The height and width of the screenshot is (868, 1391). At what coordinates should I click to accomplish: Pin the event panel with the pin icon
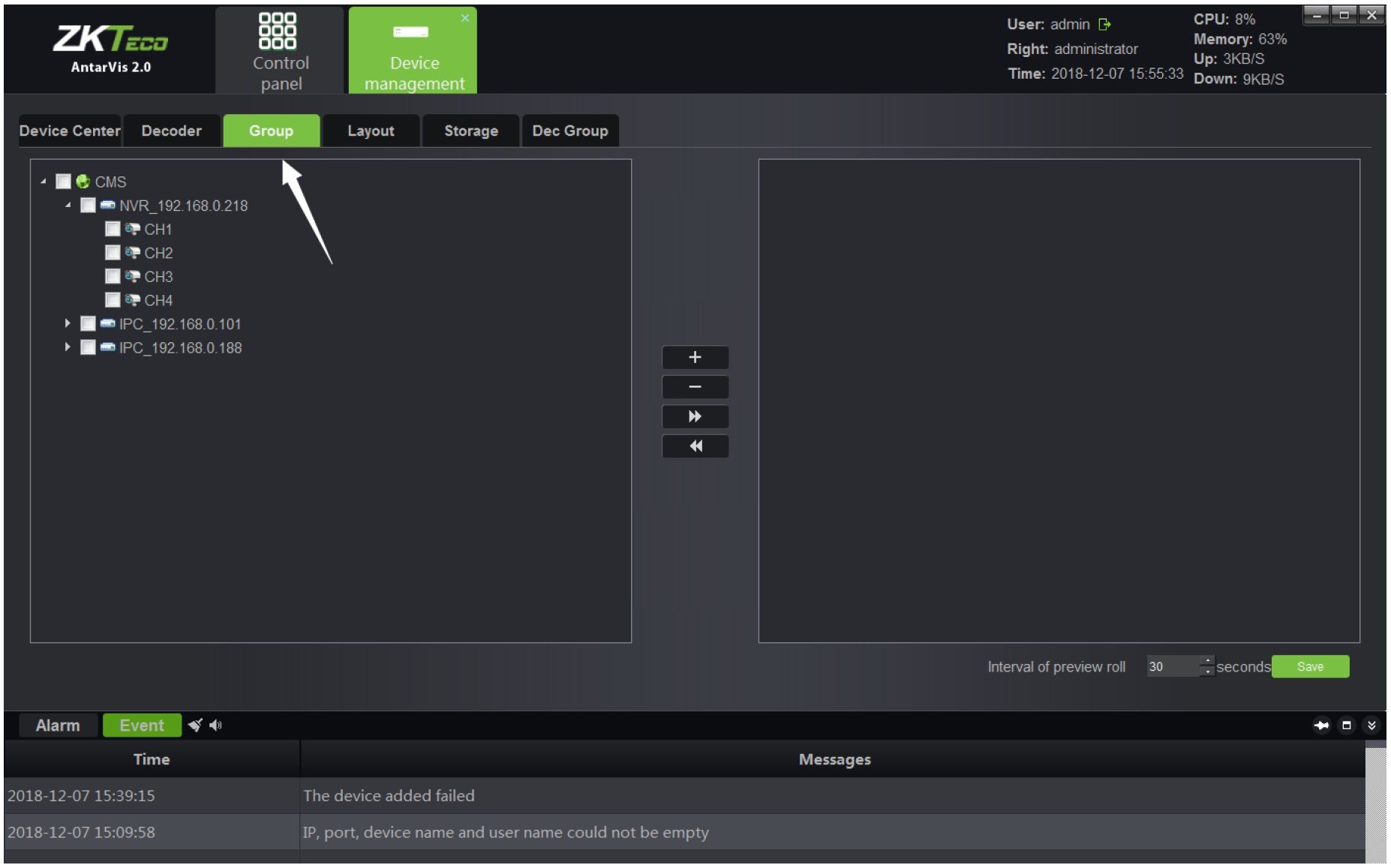click(1321, 725)
